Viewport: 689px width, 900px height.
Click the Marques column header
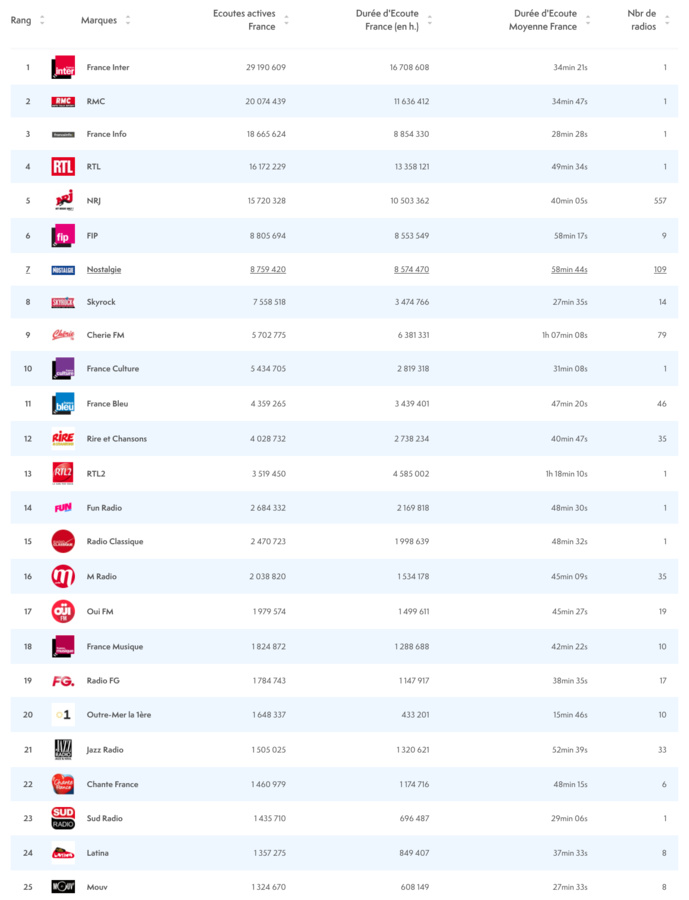[102, 19]
